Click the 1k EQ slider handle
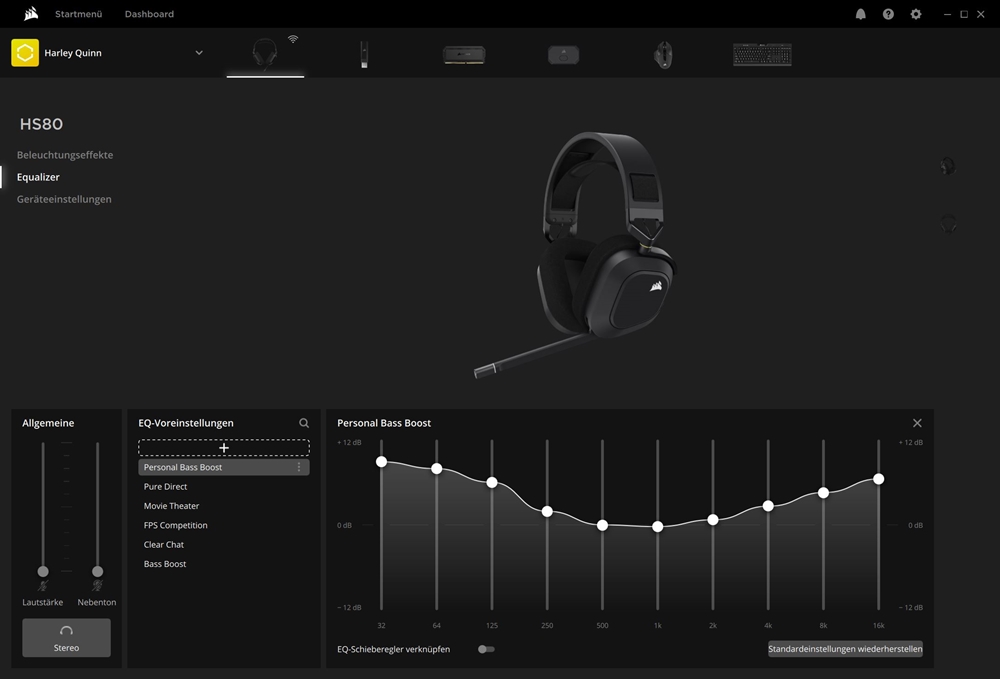The width and height of the screenshot is (1000, 679). [658, 527]
